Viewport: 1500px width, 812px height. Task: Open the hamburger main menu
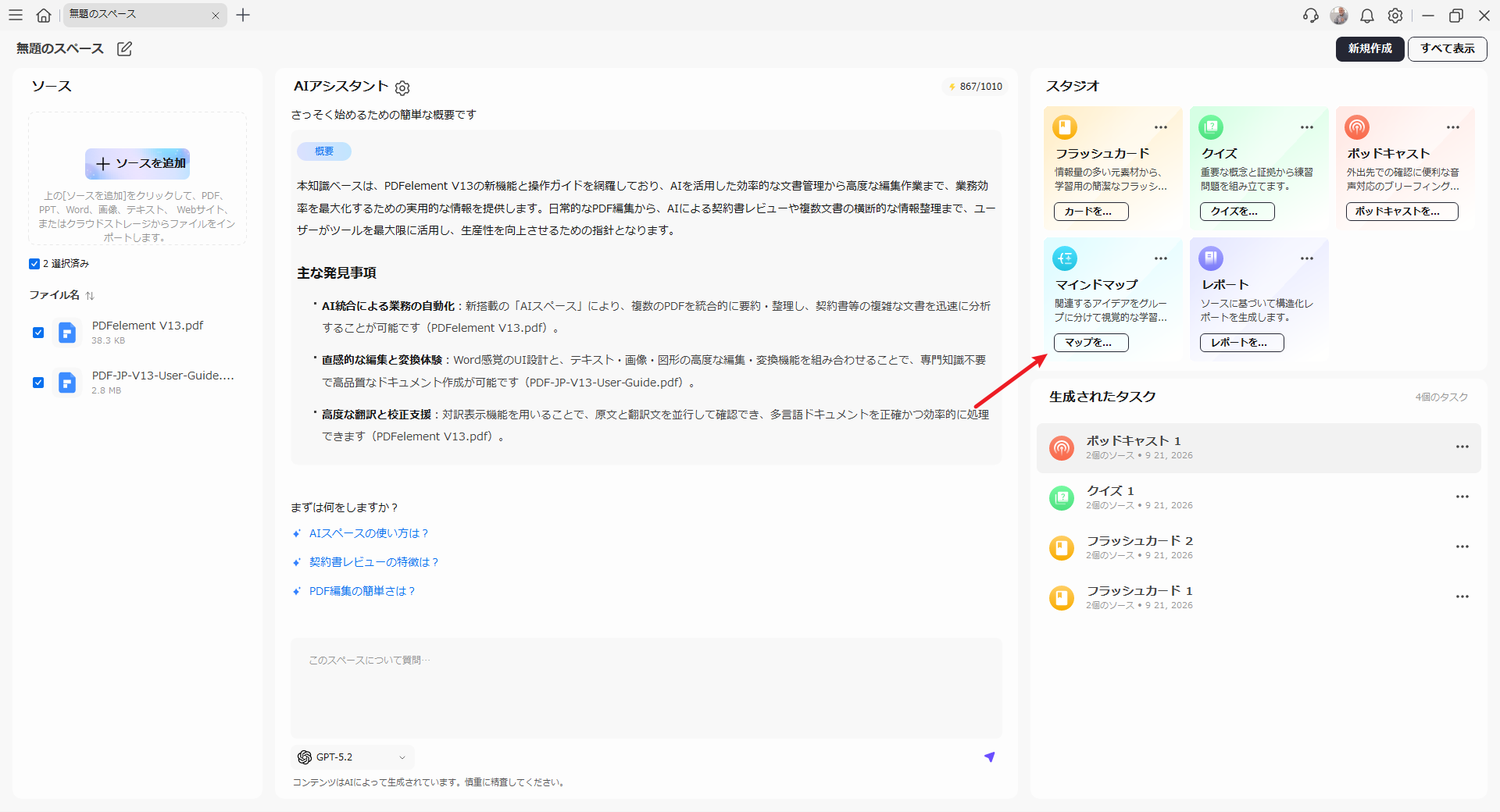click(x=16, y=15)
